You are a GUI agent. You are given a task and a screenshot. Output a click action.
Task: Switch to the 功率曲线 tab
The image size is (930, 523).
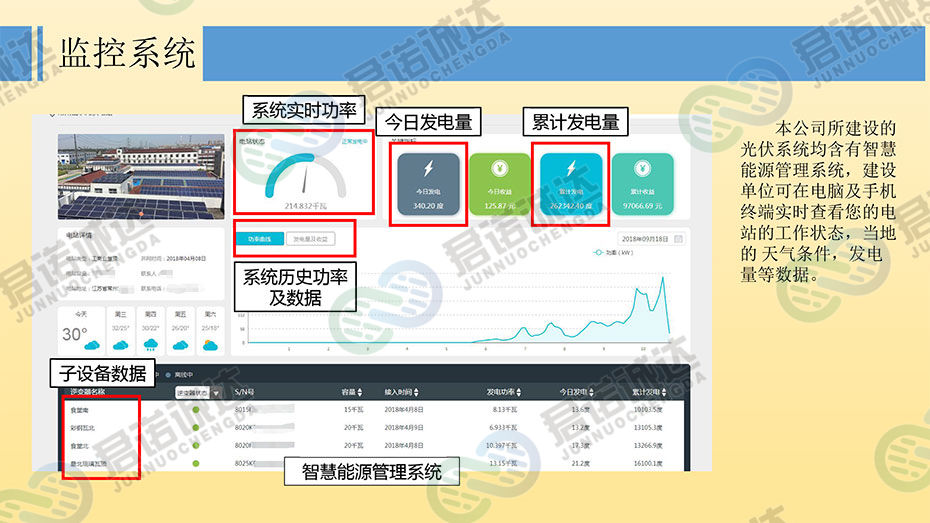pos(259,239)
